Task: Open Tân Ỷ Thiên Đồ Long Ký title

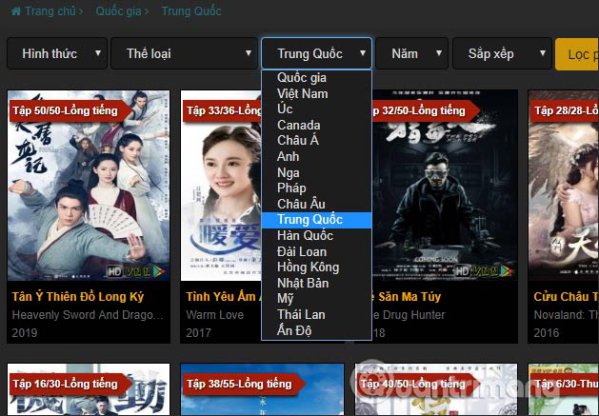Action: click(x=78, y=297)
